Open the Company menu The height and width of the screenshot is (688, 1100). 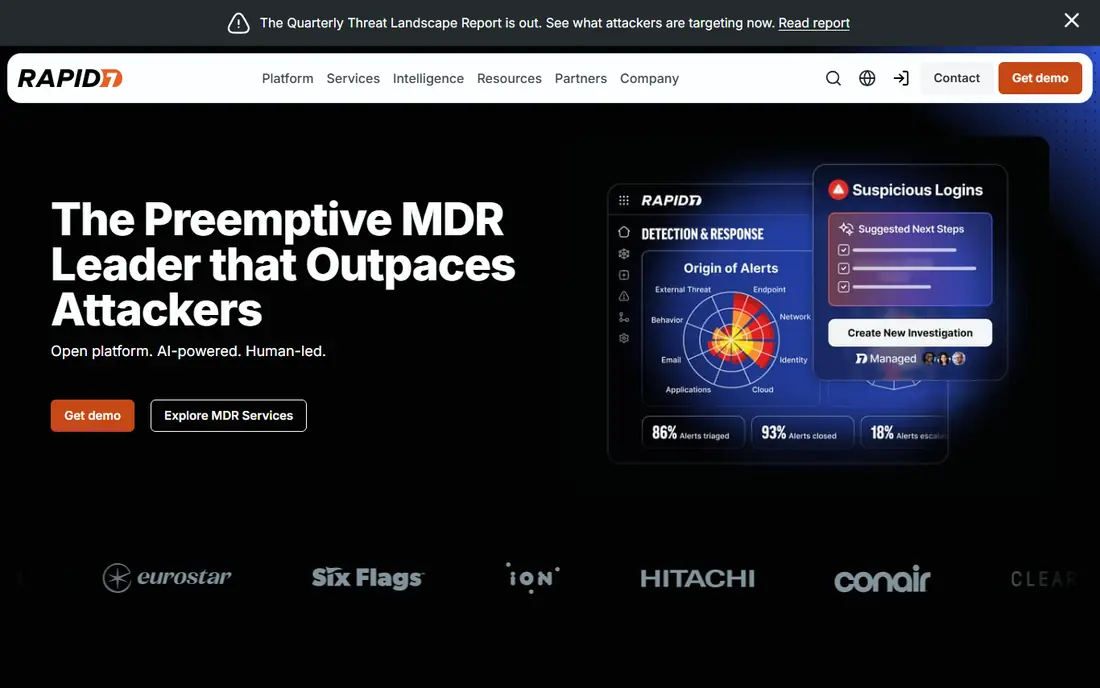pyautogui.click(x=650, y=79)
